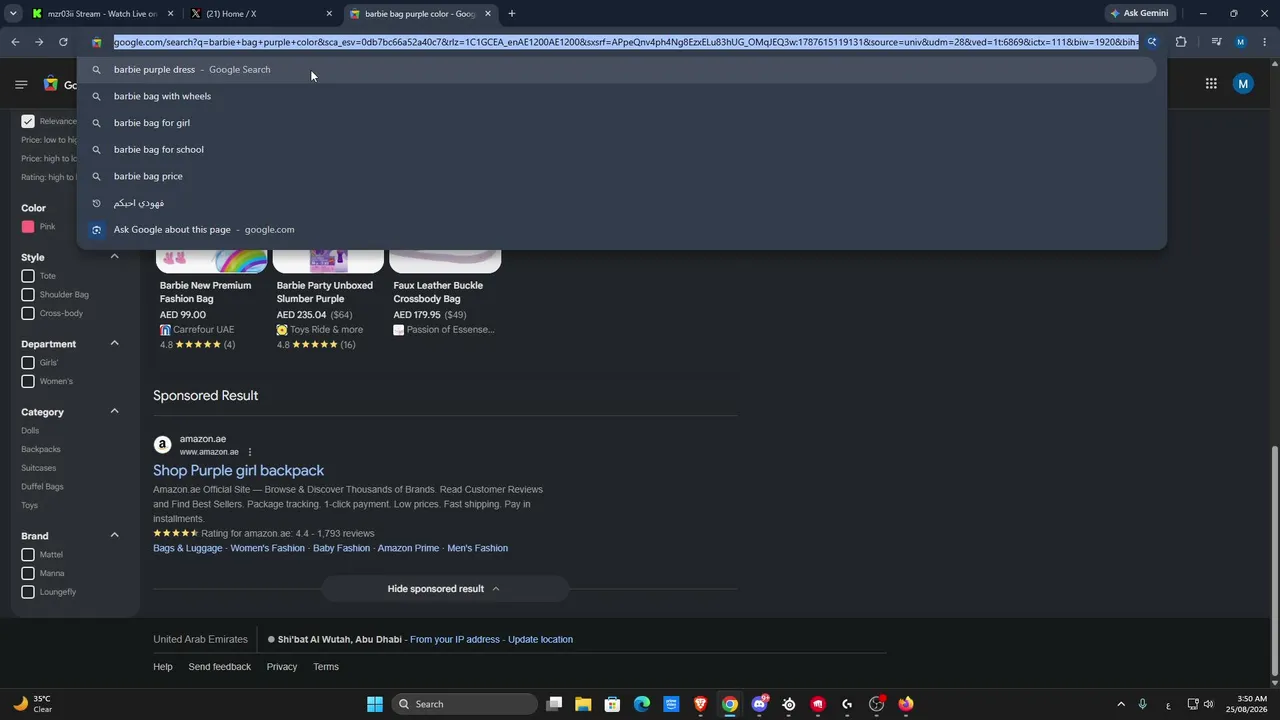Viewport: 1280px width, 720px height.
Task: Enable the Shoulder Bag style checkbox
Action: 28,295
